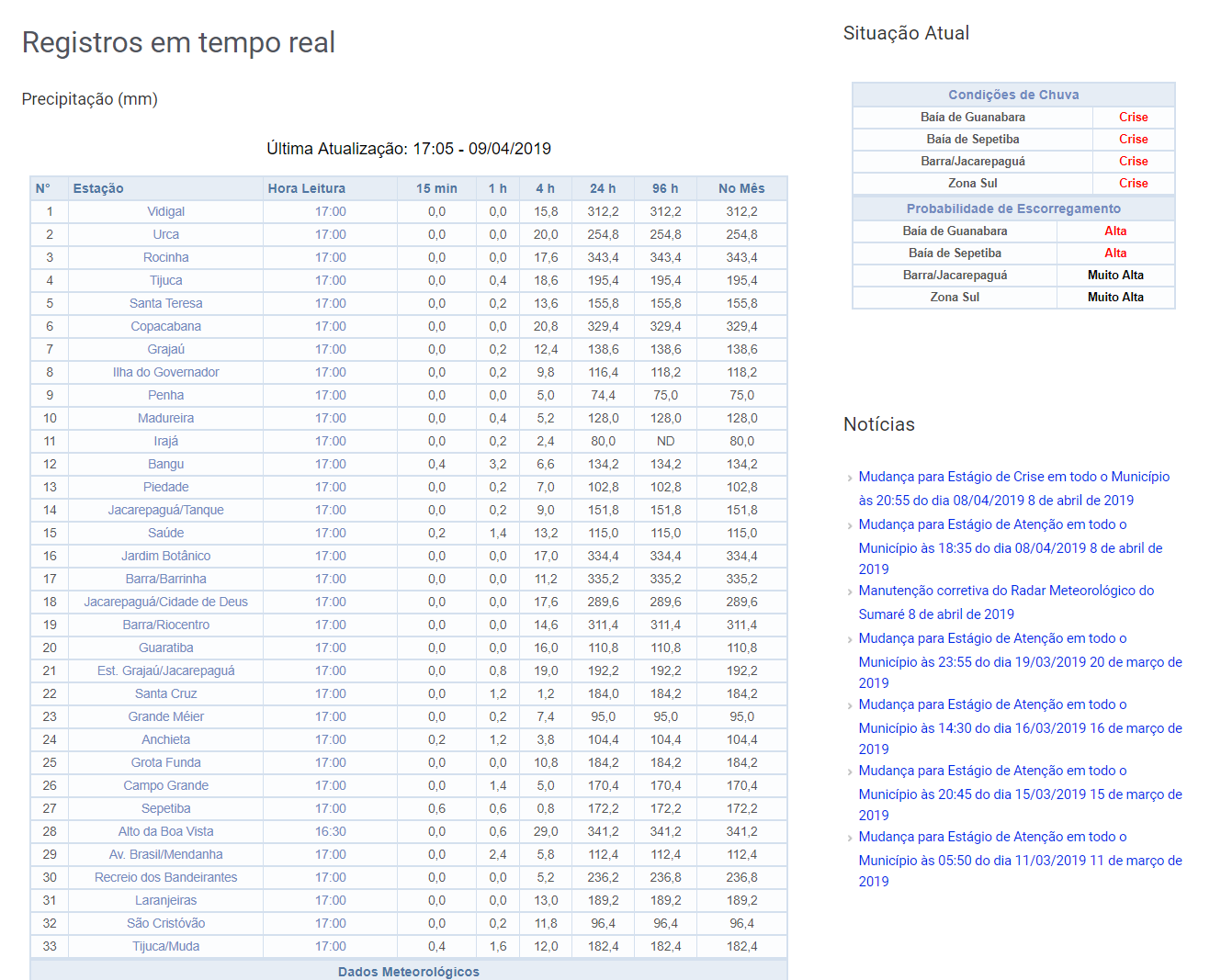Image resolution: width=1221 pixels, height=980 pixels.
Task: Click the Situação Atual heading
Action: pos(906,33)
